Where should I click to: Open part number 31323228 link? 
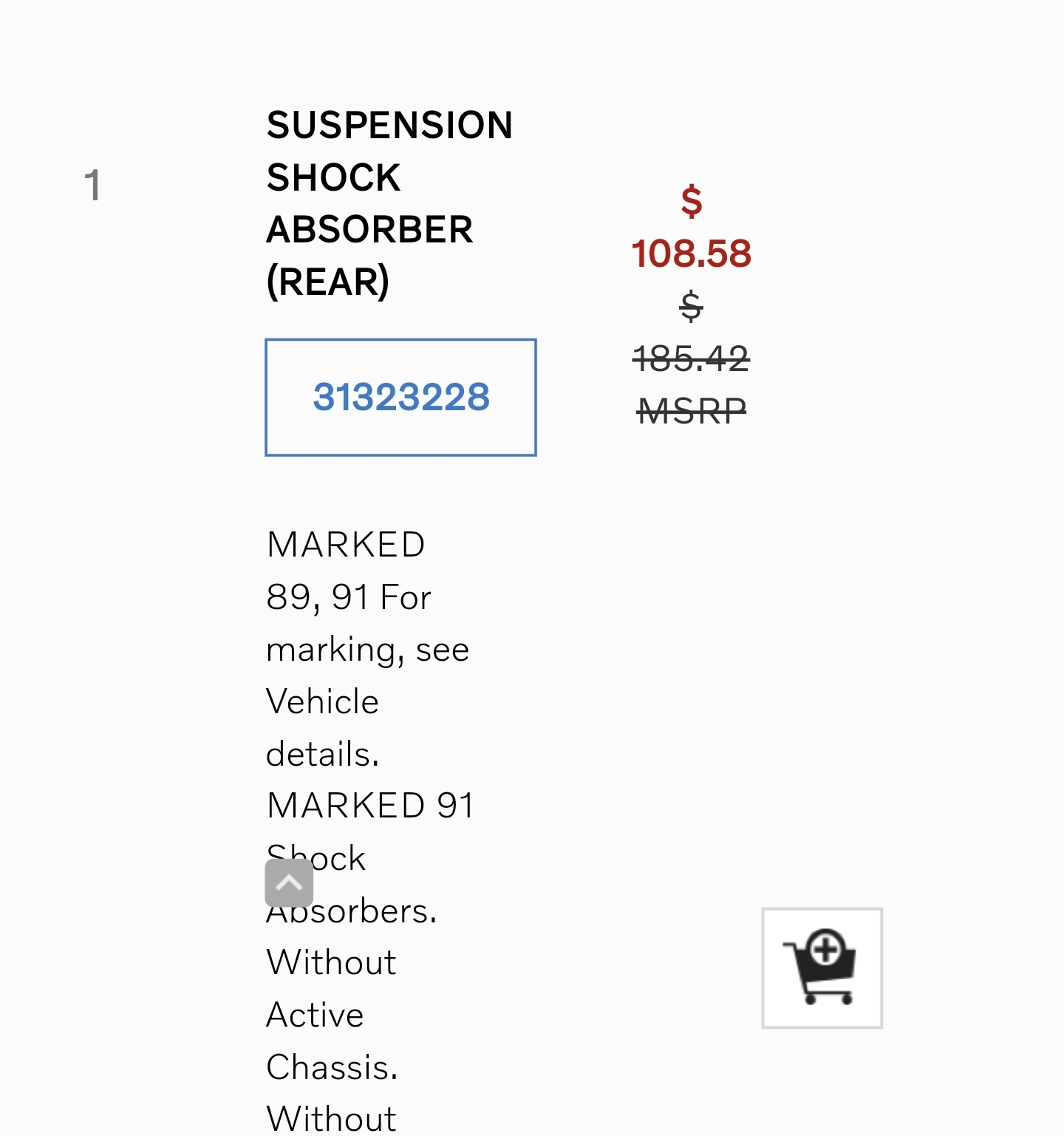point(401,398)
